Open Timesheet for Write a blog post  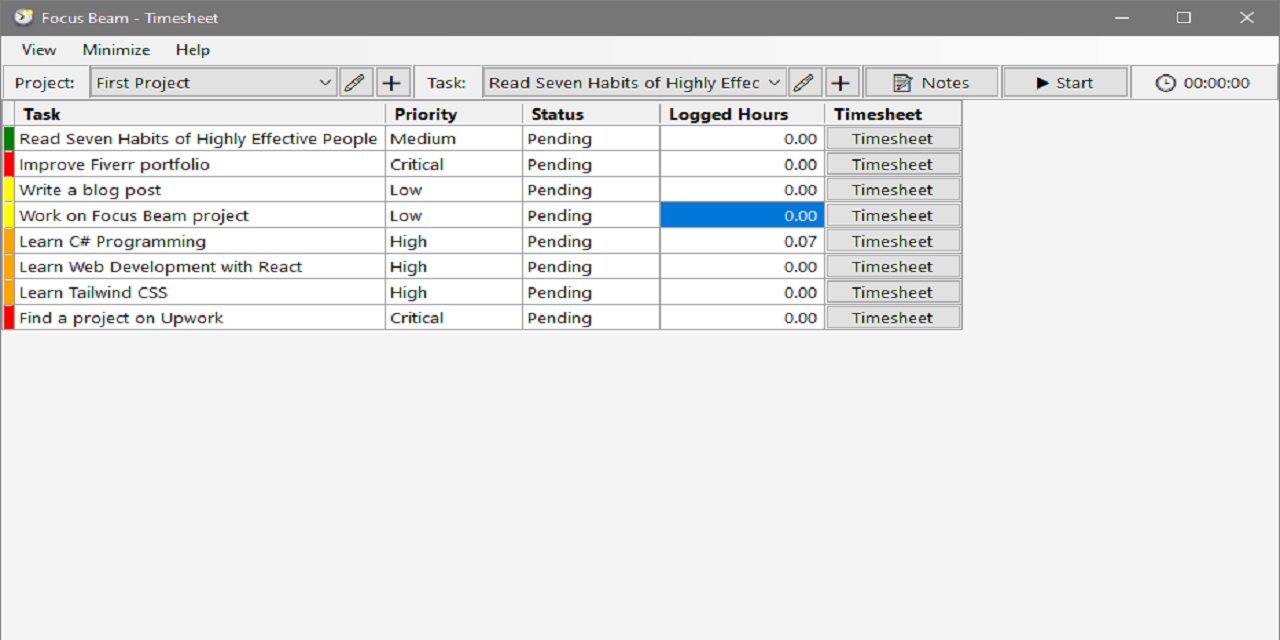point(893,190)
